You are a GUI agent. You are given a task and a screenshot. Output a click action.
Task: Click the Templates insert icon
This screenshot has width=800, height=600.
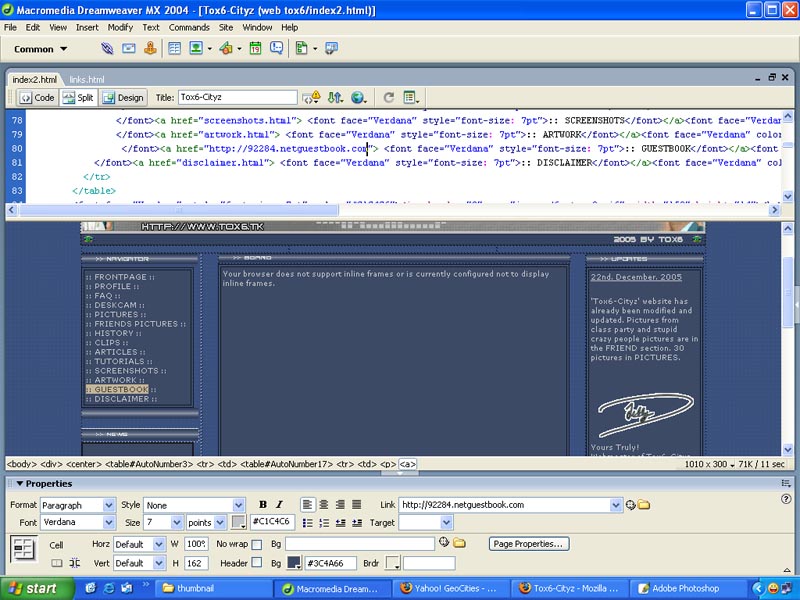(x=302, y=48)
